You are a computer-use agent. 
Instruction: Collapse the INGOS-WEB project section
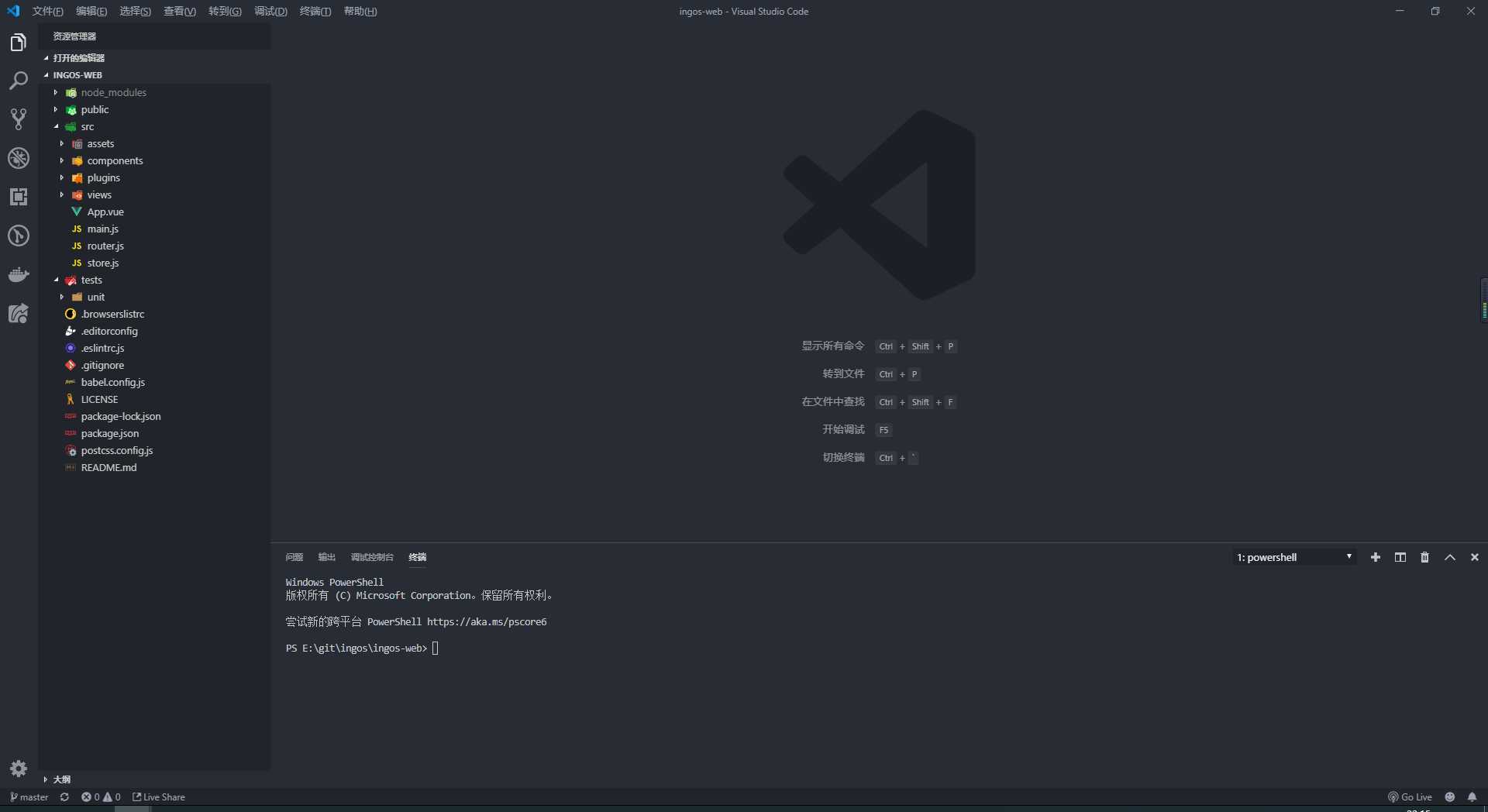point(155,75)
